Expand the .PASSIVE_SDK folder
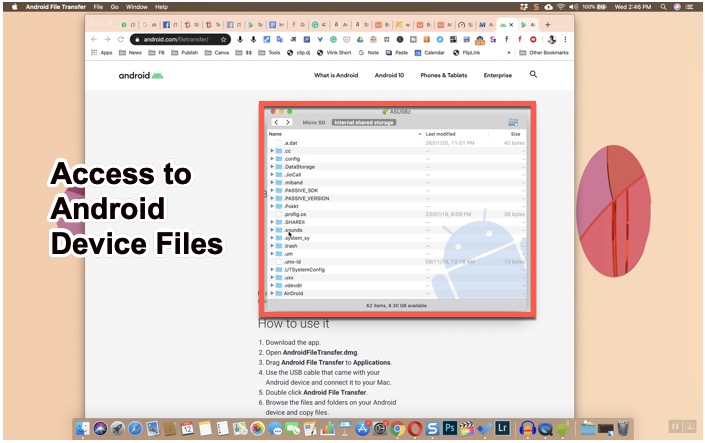This screenshot has width=705, height=443. 272,190
